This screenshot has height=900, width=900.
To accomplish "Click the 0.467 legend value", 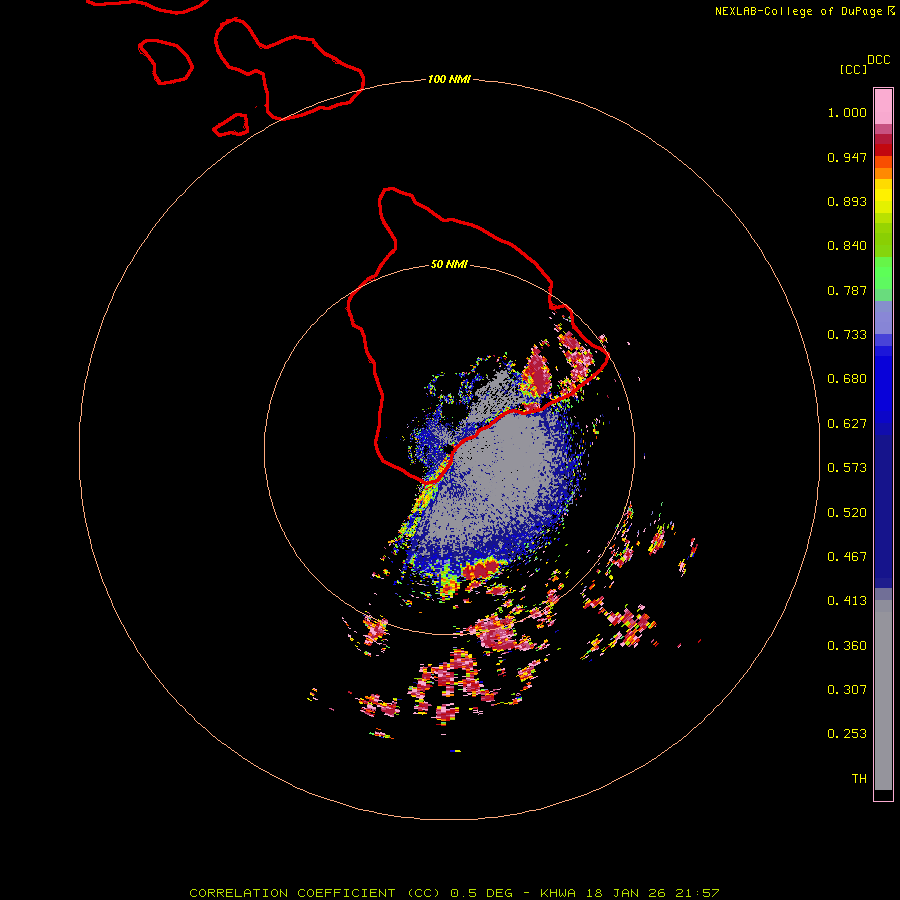I will [x=847, y=557].
